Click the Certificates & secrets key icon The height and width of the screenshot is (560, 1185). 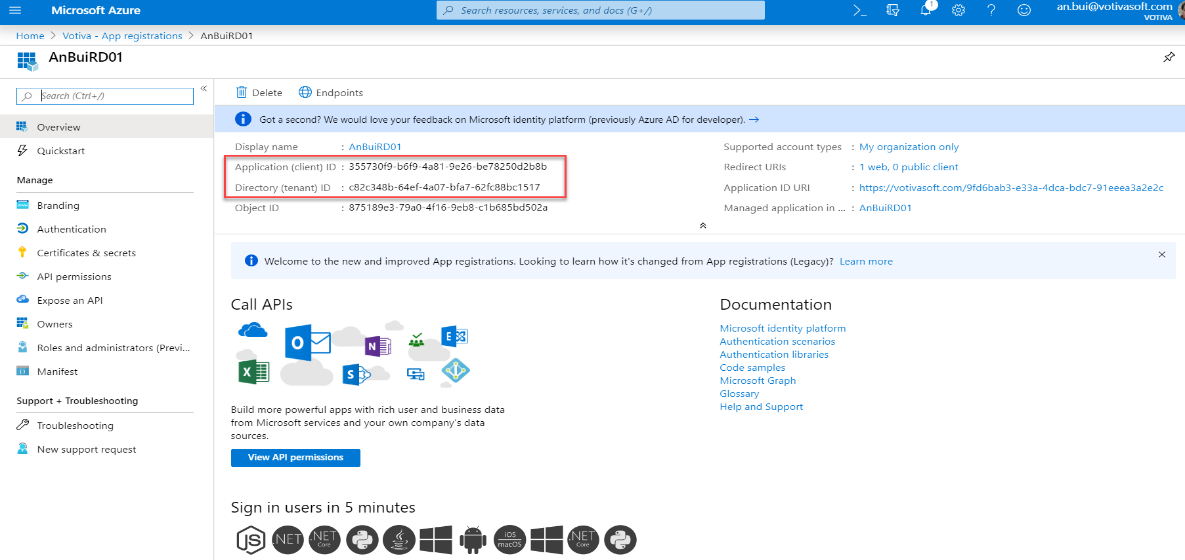click(23, 252)
